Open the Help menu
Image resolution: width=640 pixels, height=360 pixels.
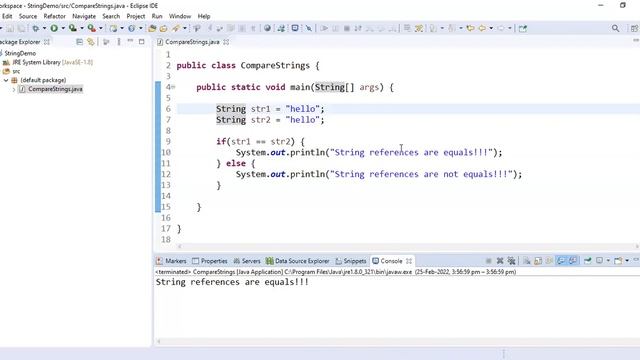204,16
